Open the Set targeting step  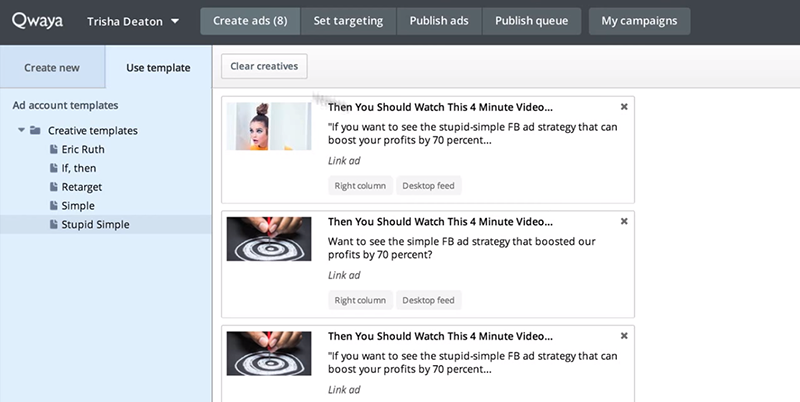(x=348, y=21)
